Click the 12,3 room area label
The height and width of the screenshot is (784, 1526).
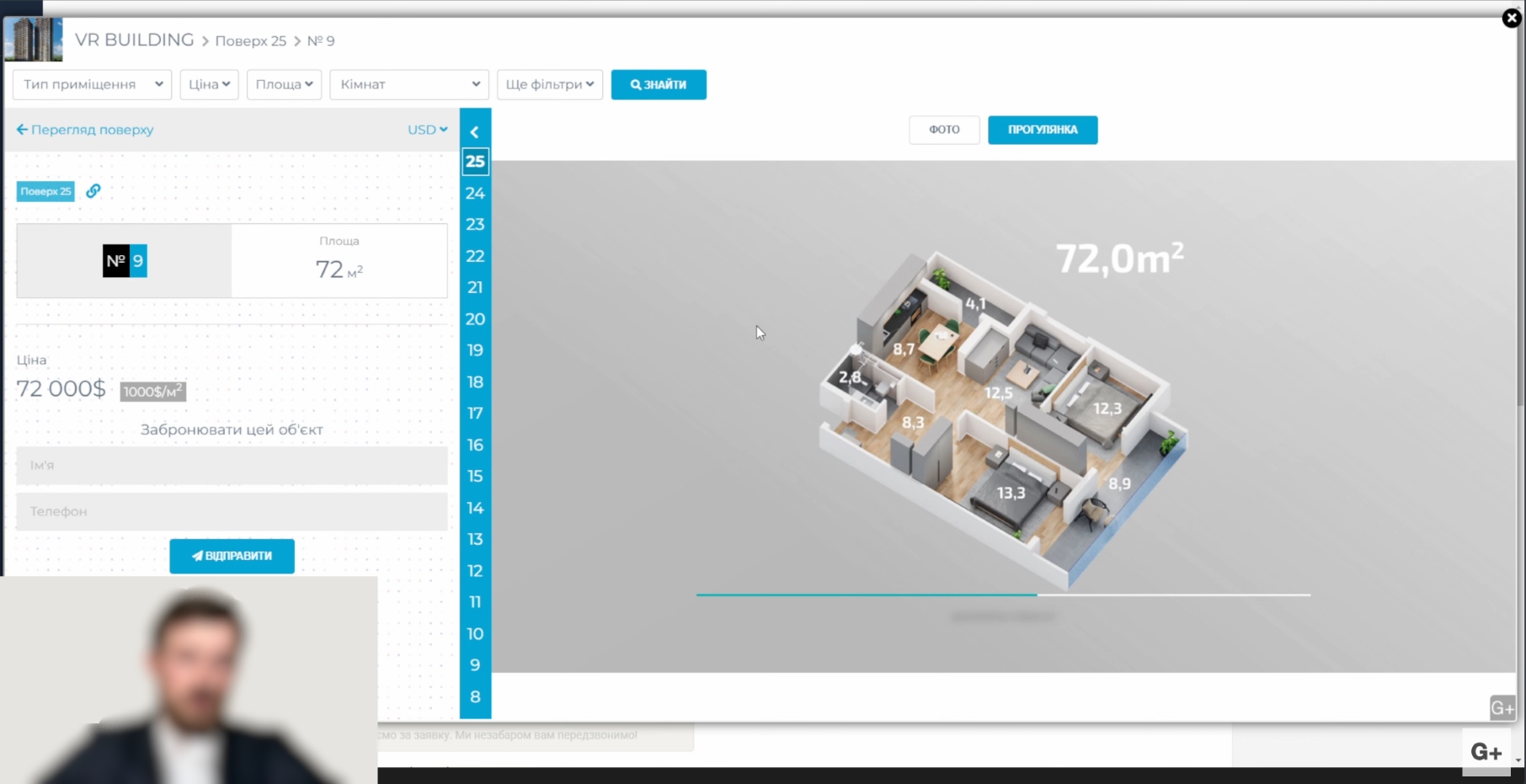(x=1107, y=408)
